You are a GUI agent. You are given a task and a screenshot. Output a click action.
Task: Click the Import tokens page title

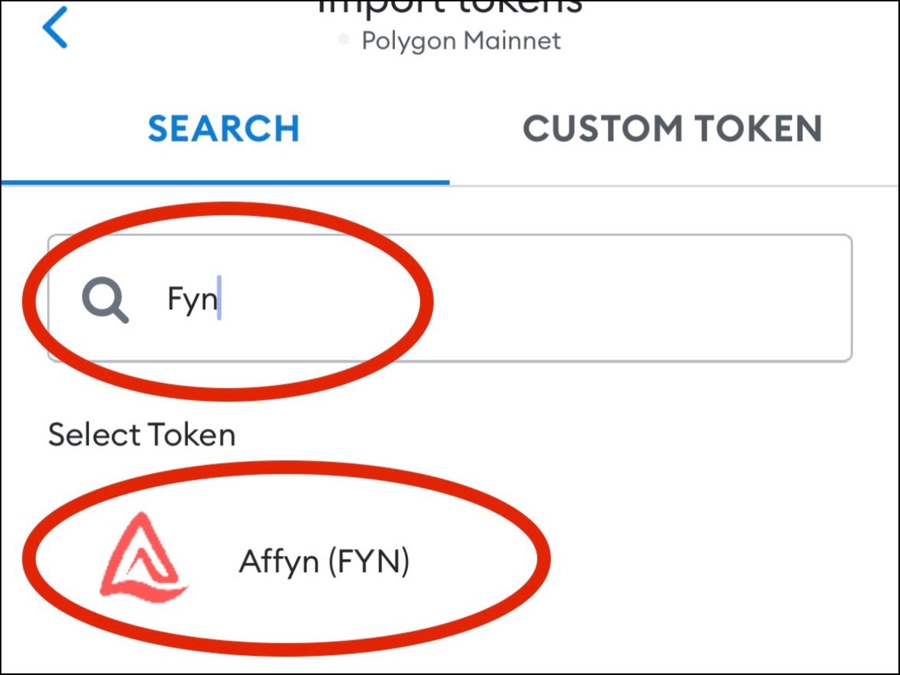tap(450, 8)
